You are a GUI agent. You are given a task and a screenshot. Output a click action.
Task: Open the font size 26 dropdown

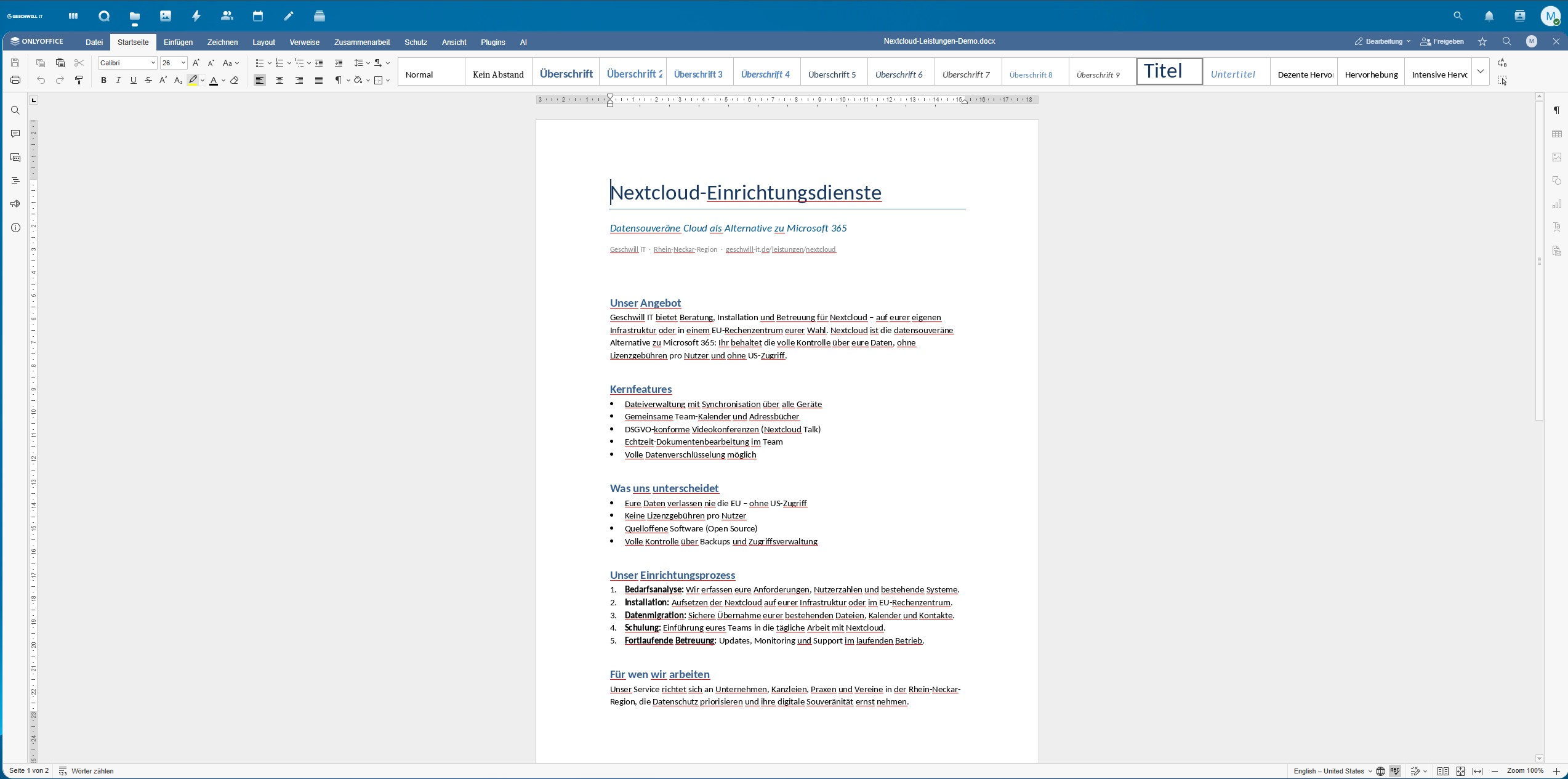coord(183,63)
